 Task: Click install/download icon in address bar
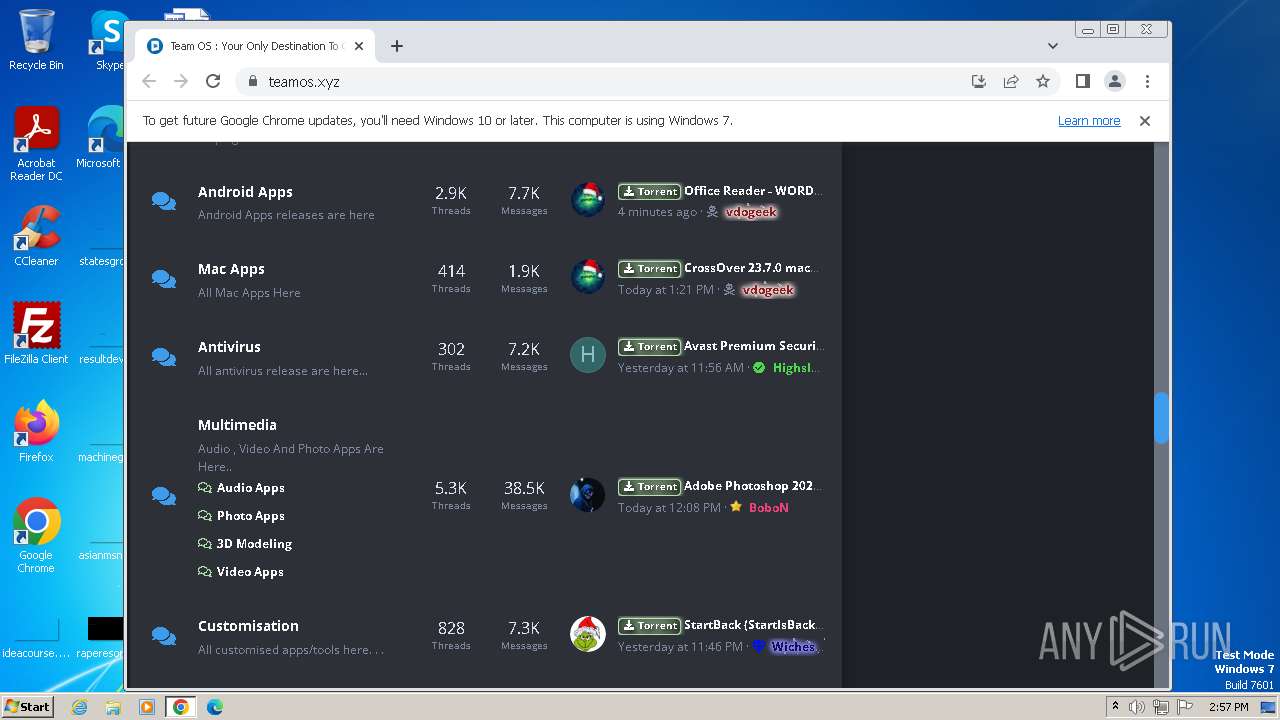point(979,81)
